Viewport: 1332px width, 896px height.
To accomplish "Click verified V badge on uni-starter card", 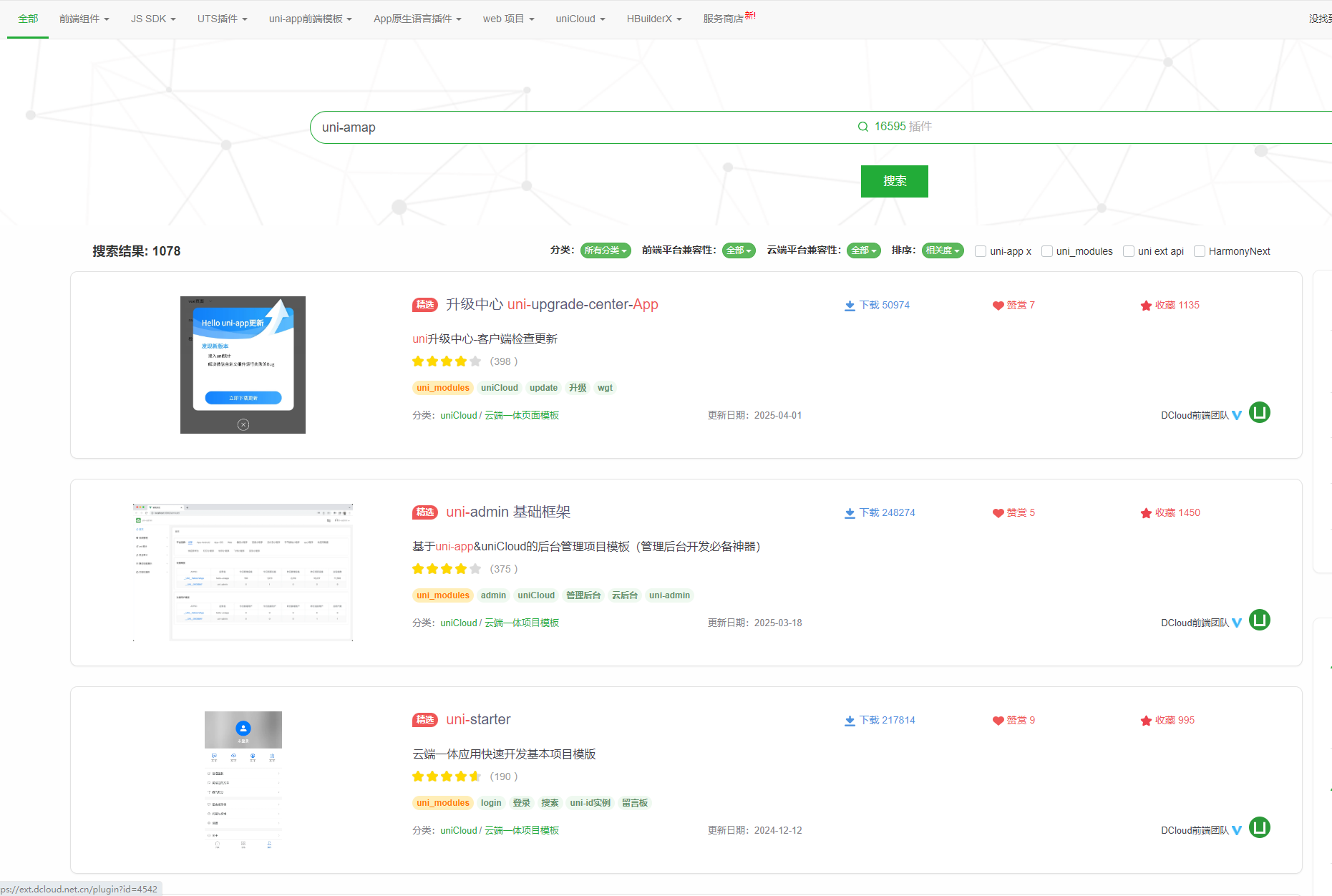I will point(1237,831).
